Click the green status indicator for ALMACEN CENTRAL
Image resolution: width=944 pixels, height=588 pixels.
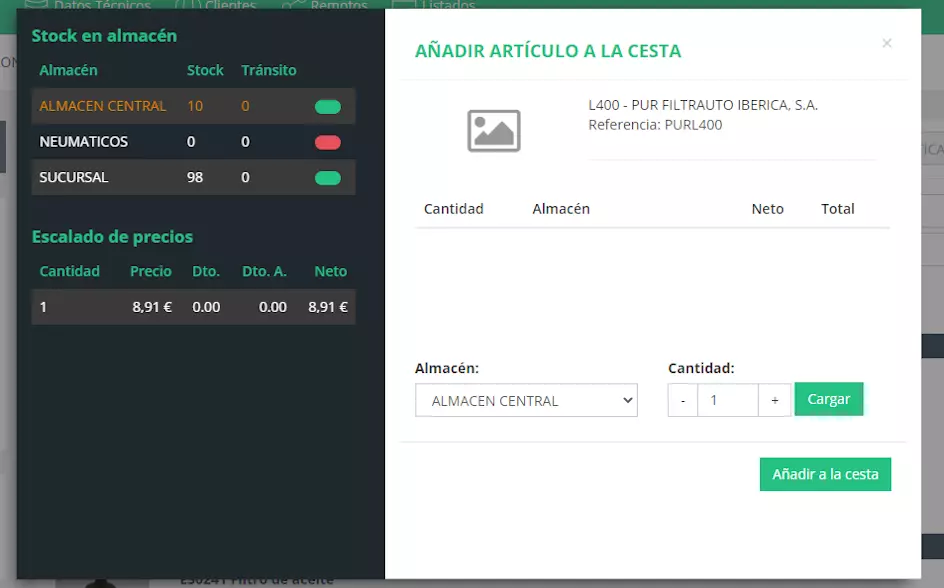327,107
